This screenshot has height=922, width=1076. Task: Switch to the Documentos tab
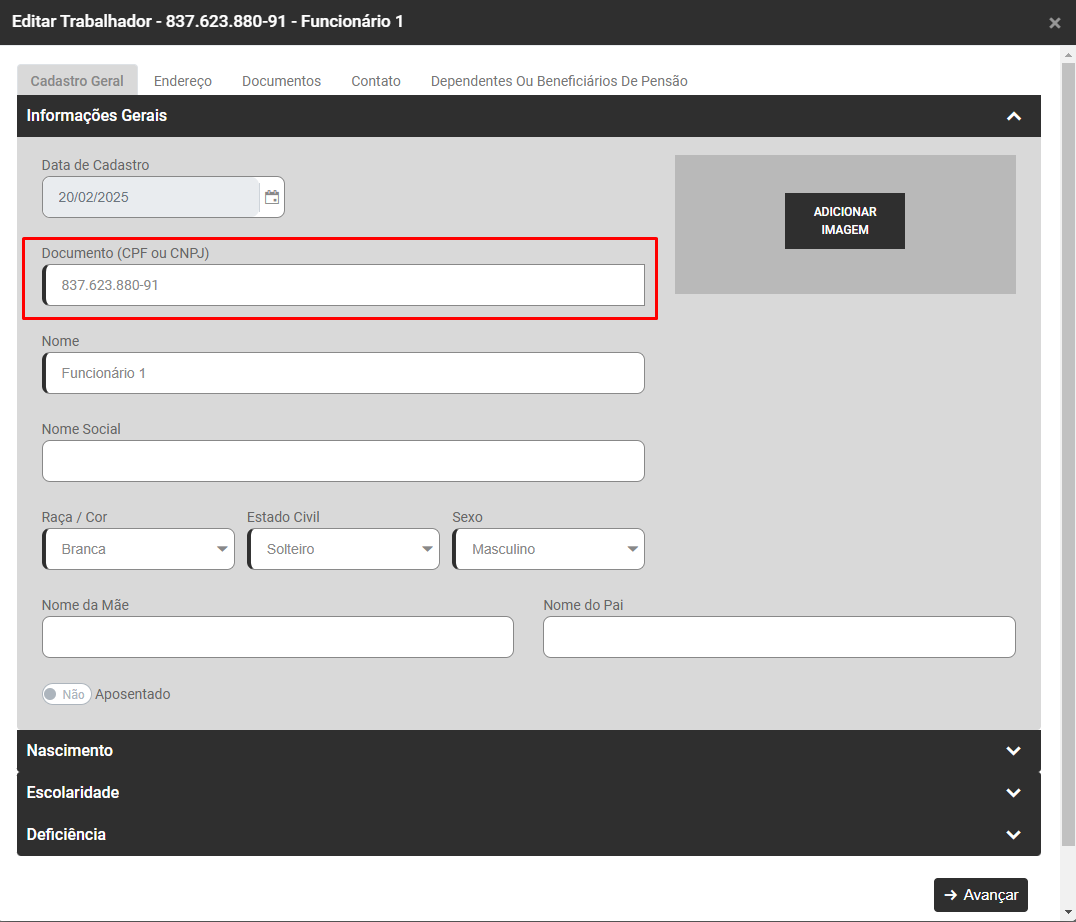(x=281, y=81)
